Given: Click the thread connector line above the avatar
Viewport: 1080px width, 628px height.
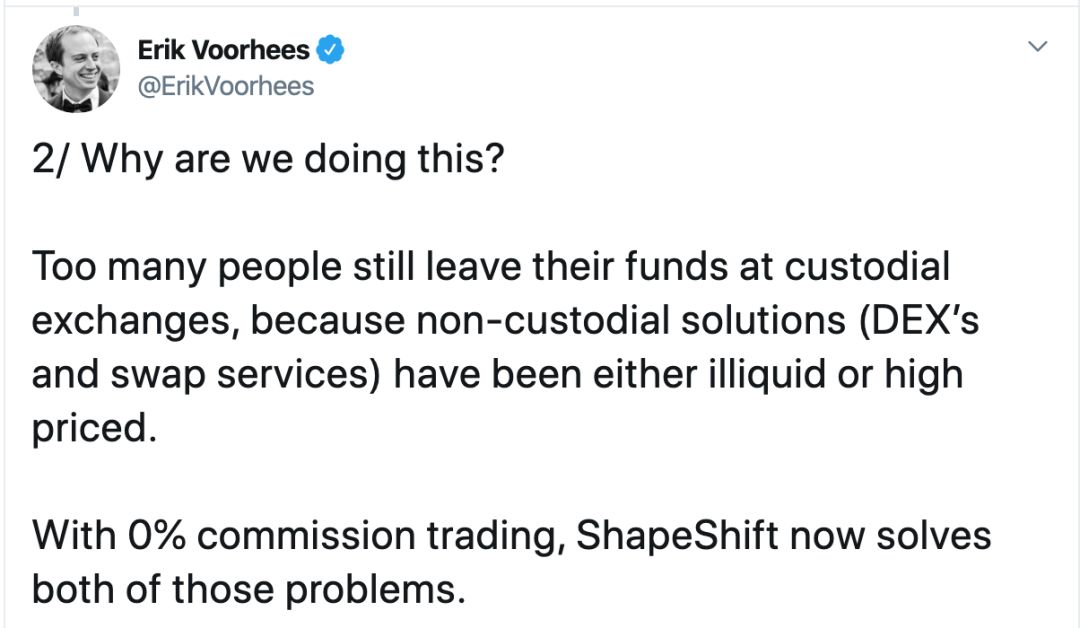Looking at the screenshot, I should (x=76, y=11).
